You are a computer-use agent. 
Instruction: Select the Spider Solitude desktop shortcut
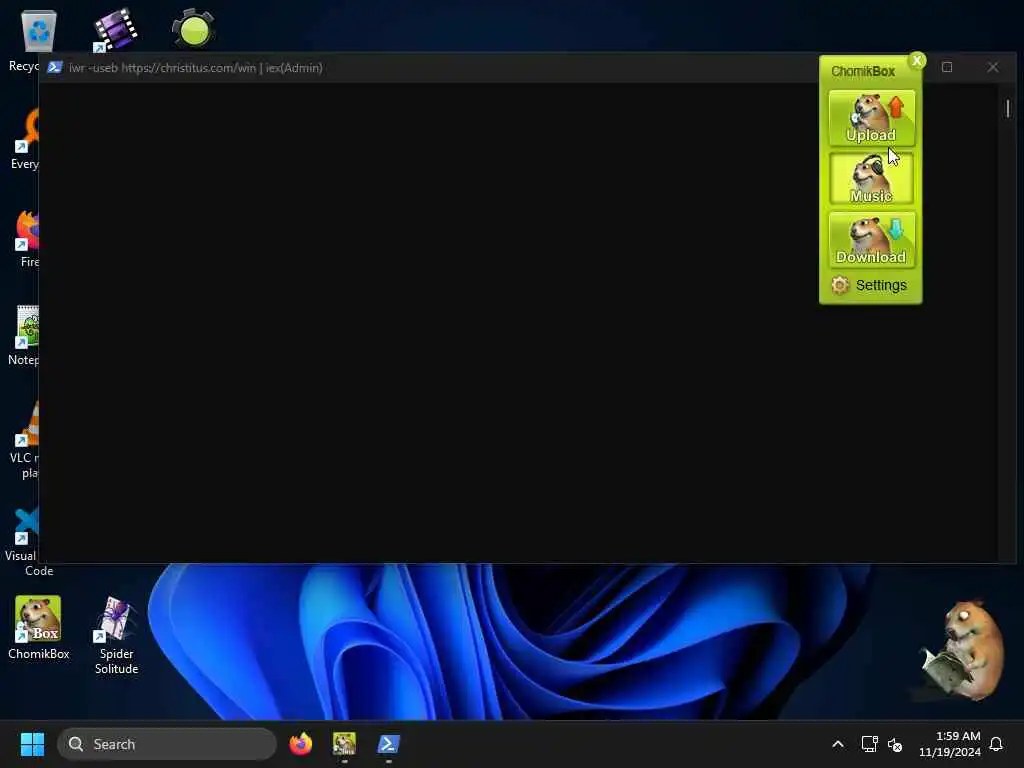116,635
